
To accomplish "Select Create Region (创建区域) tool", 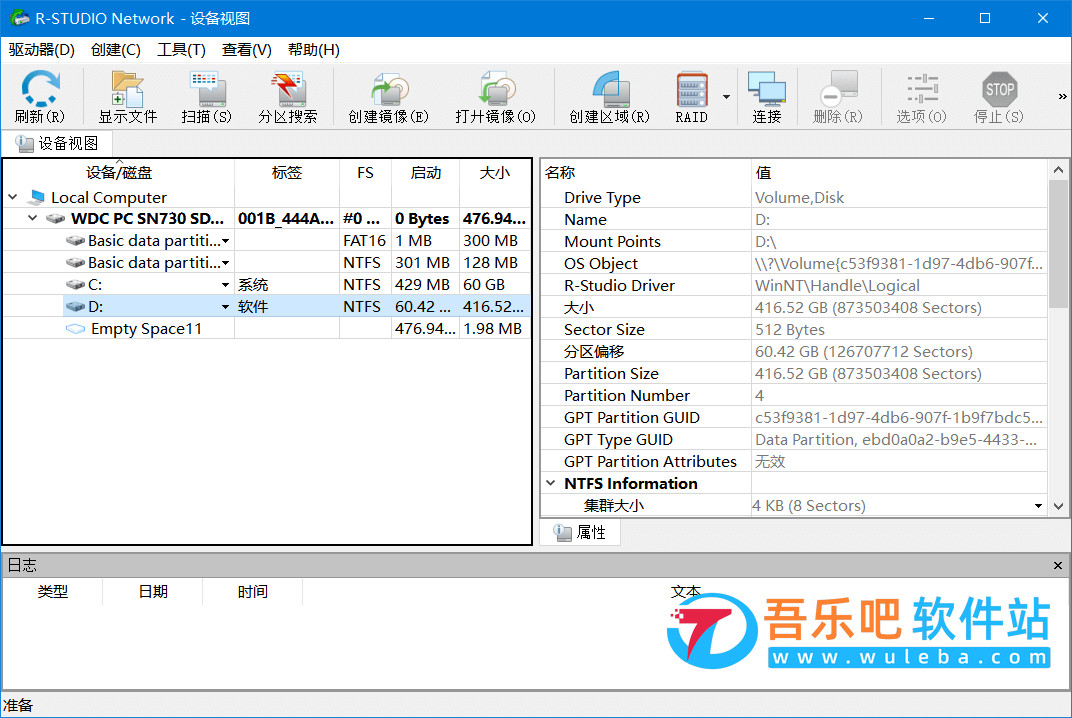I will coord(609,96).
